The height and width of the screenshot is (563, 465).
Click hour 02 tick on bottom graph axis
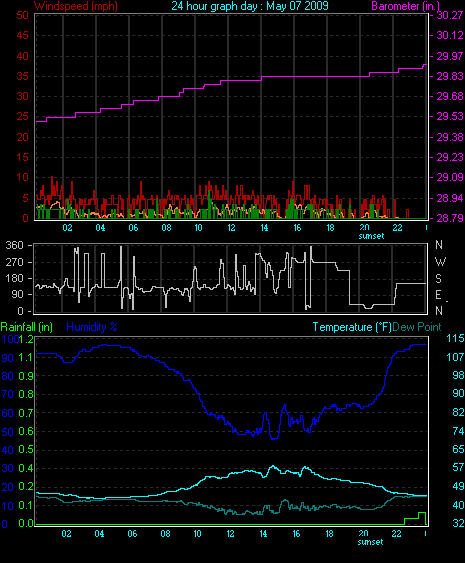pyautogui.click(x=66, y=534)
